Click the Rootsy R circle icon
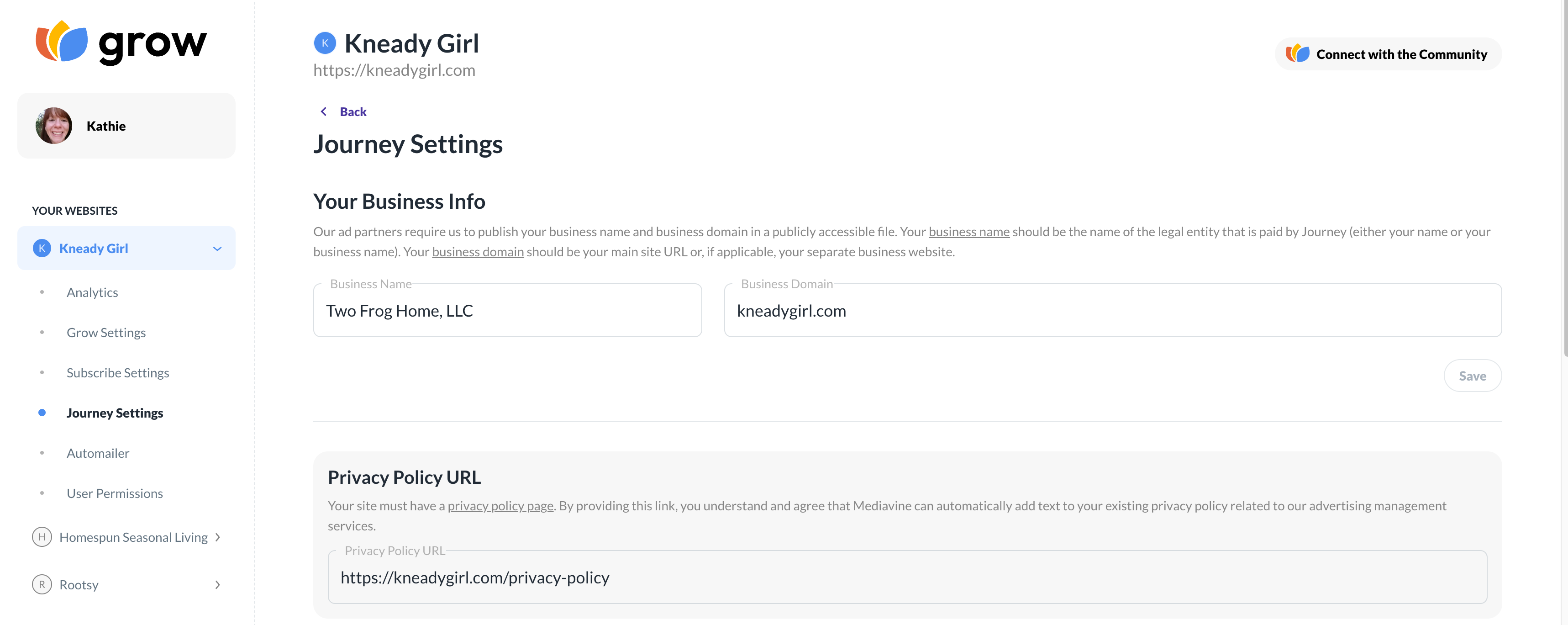The image size is (1568, 625). pos(42,585)
